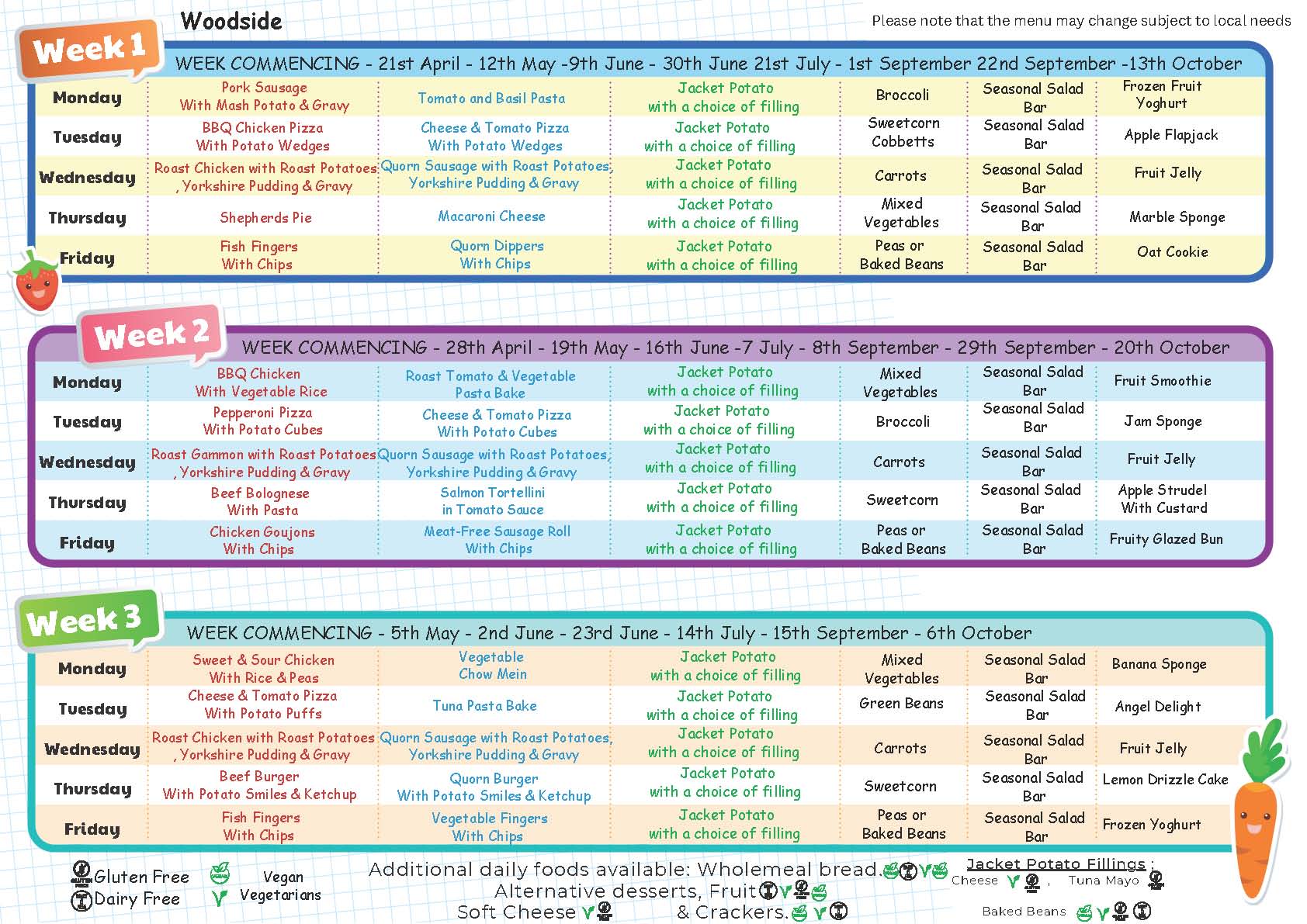
Task: Click Week 1 week commencing dates header
Action: (x=708, y=64)
